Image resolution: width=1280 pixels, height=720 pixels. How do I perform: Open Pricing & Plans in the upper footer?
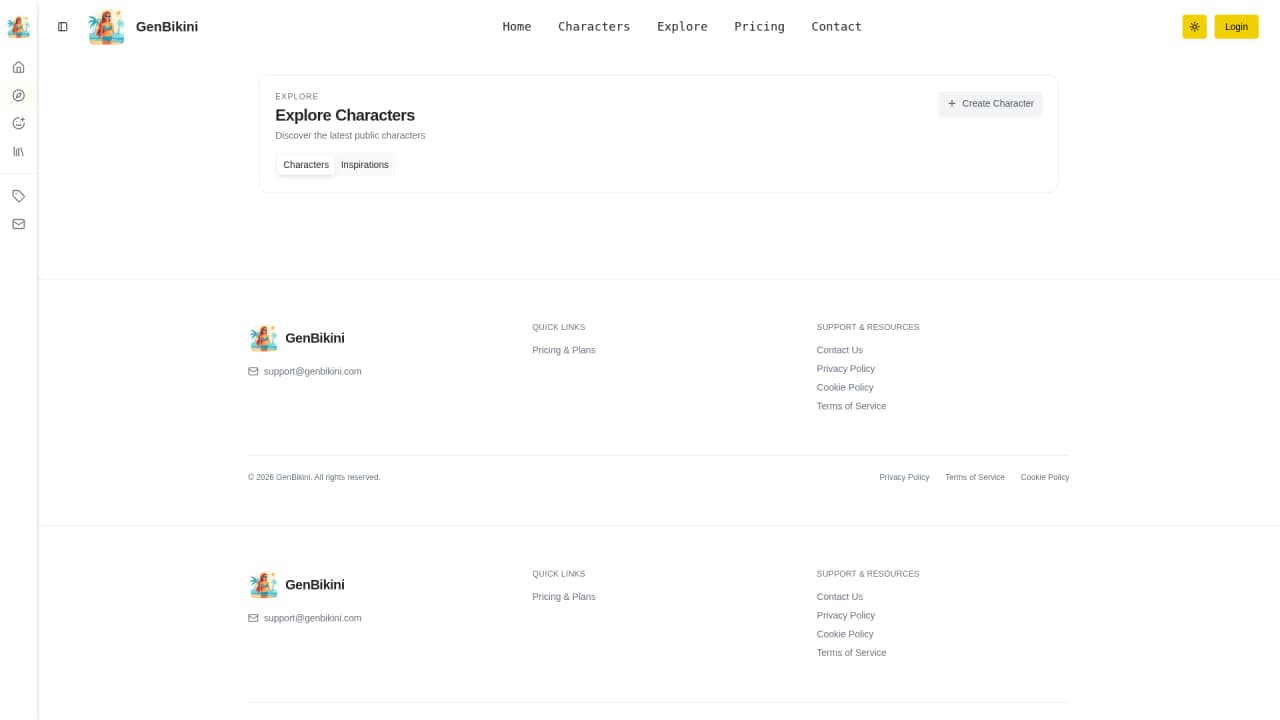pyautogui.click(x=564, y=350)
